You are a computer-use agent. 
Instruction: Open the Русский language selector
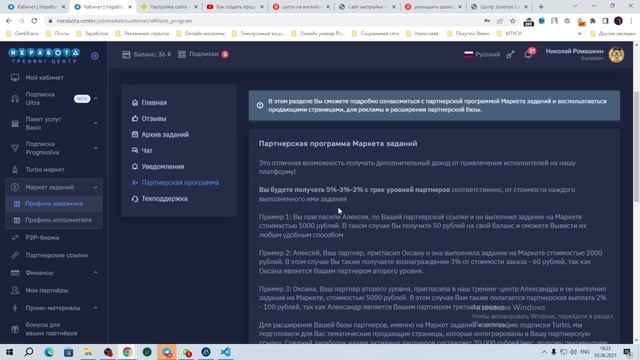pyautogui.click(x=482, y=54)
